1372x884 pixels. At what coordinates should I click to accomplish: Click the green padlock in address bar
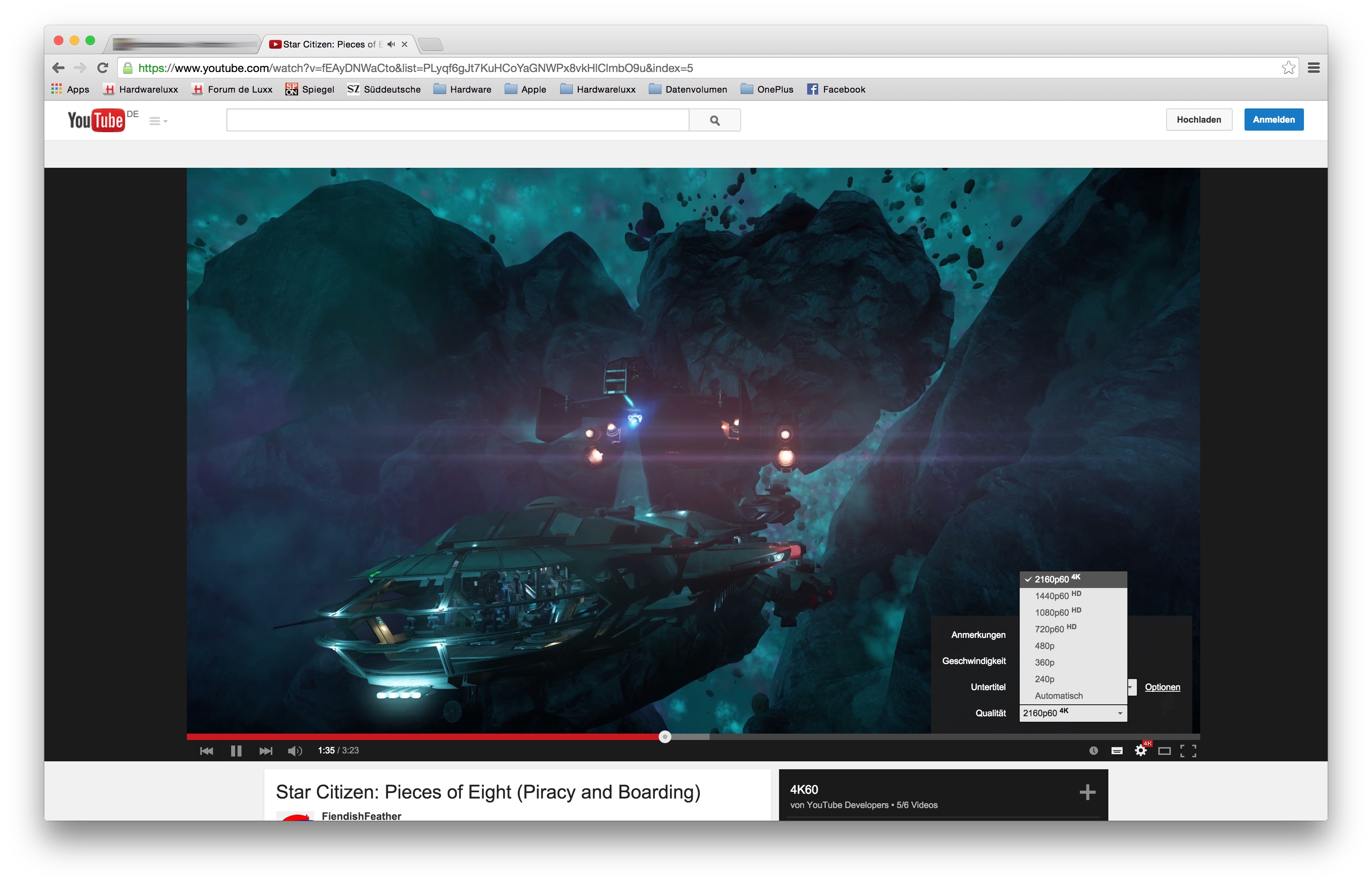coord(128,68)
